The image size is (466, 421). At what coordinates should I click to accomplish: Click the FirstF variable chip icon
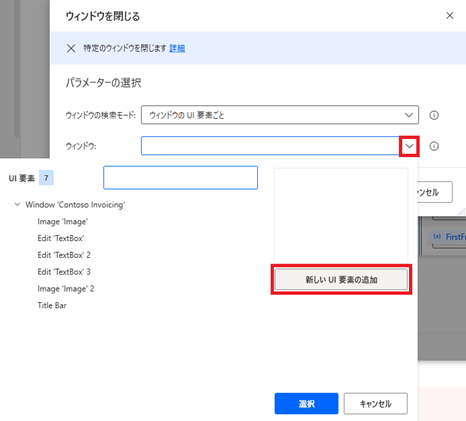pyautogui.click(x=437, y=236)
